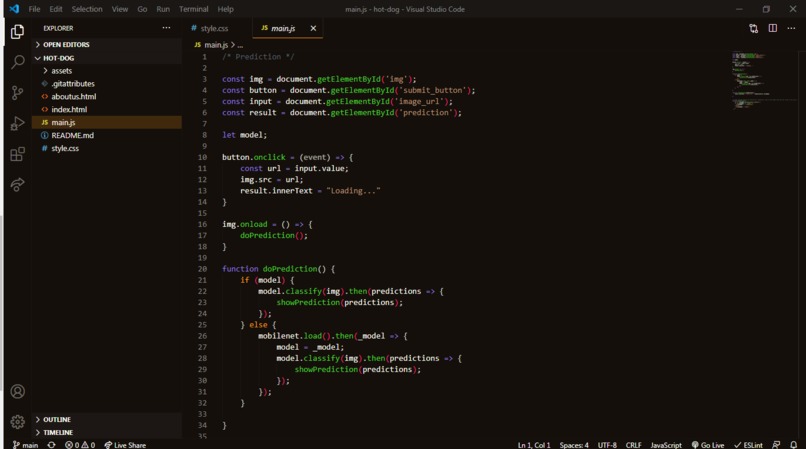
Task: Open the Terminal menu
Action: click(193, 9)
